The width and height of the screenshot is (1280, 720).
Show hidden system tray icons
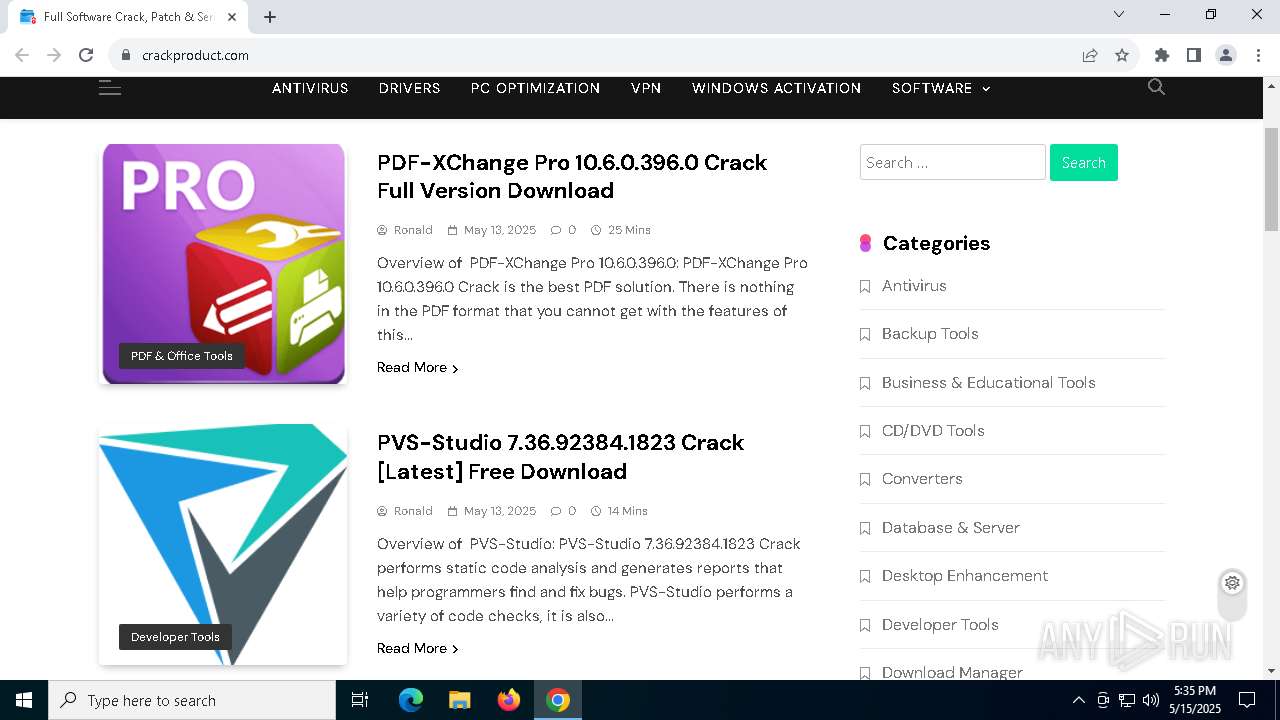pyautogui.click(x=1078, y=700)
